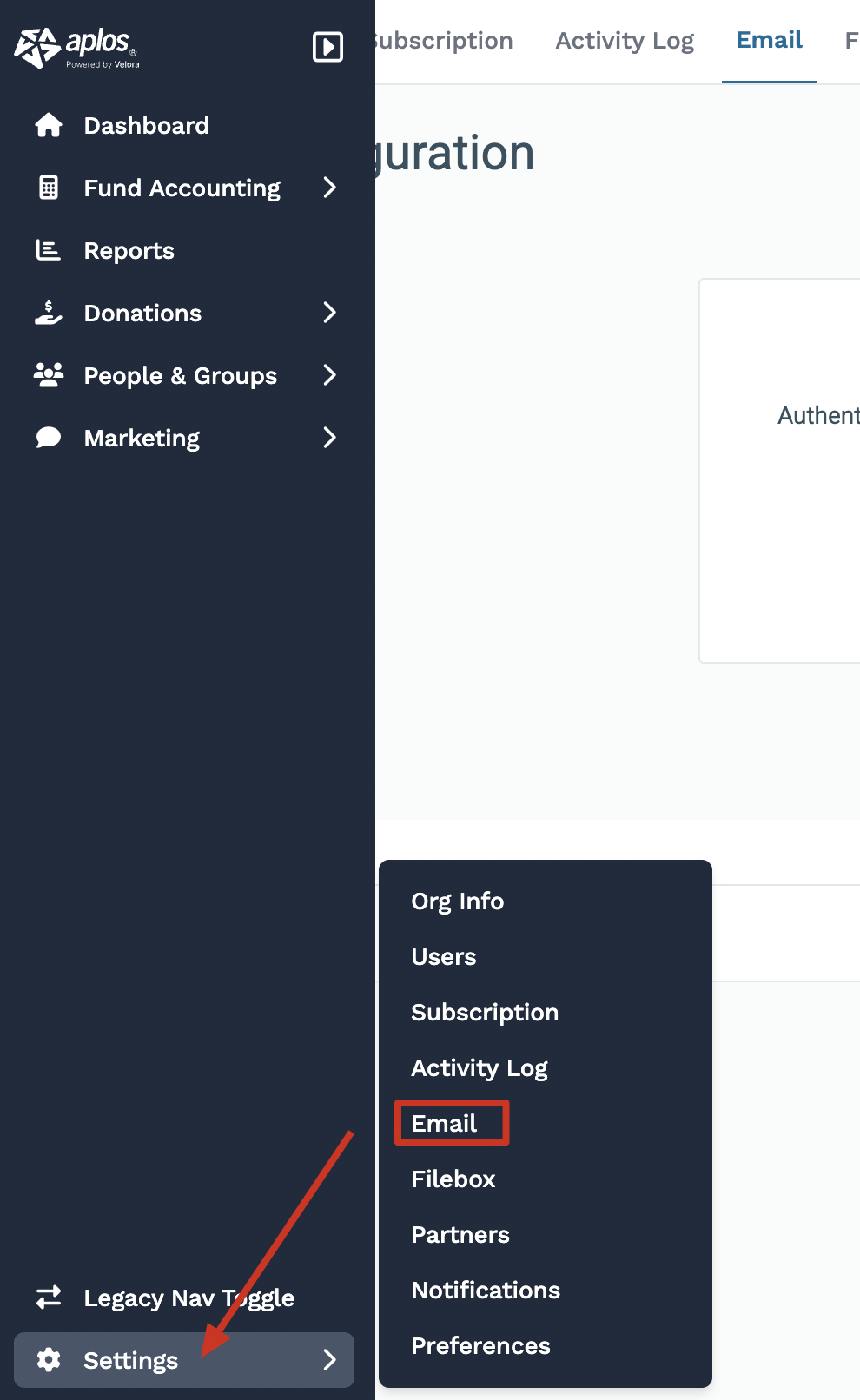Image resolution: width=860 pixels, height=1400 pixels.
Task: Expand the People & Groups chevron
Action: 329,375
